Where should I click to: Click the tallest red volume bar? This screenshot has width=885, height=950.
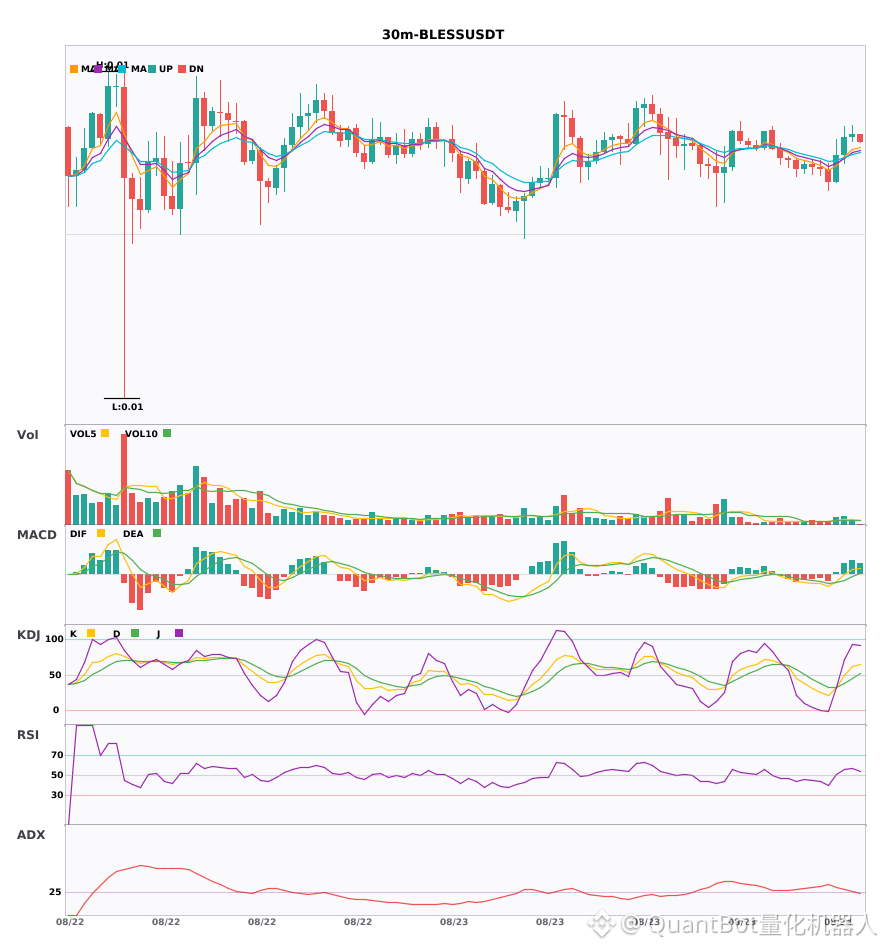coord(124,479)
